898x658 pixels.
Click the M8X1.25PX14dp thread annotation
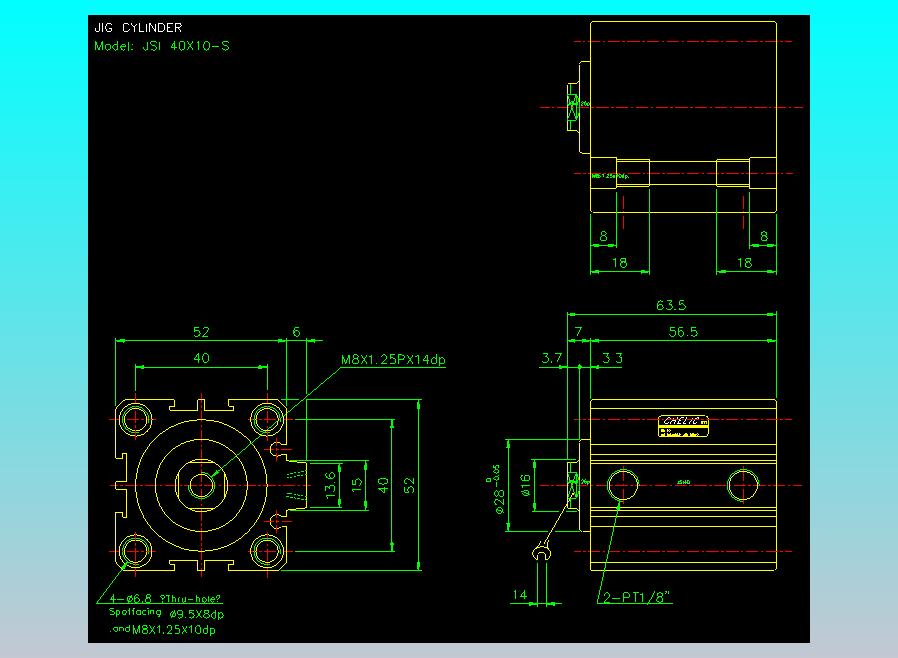pos(393,360)
